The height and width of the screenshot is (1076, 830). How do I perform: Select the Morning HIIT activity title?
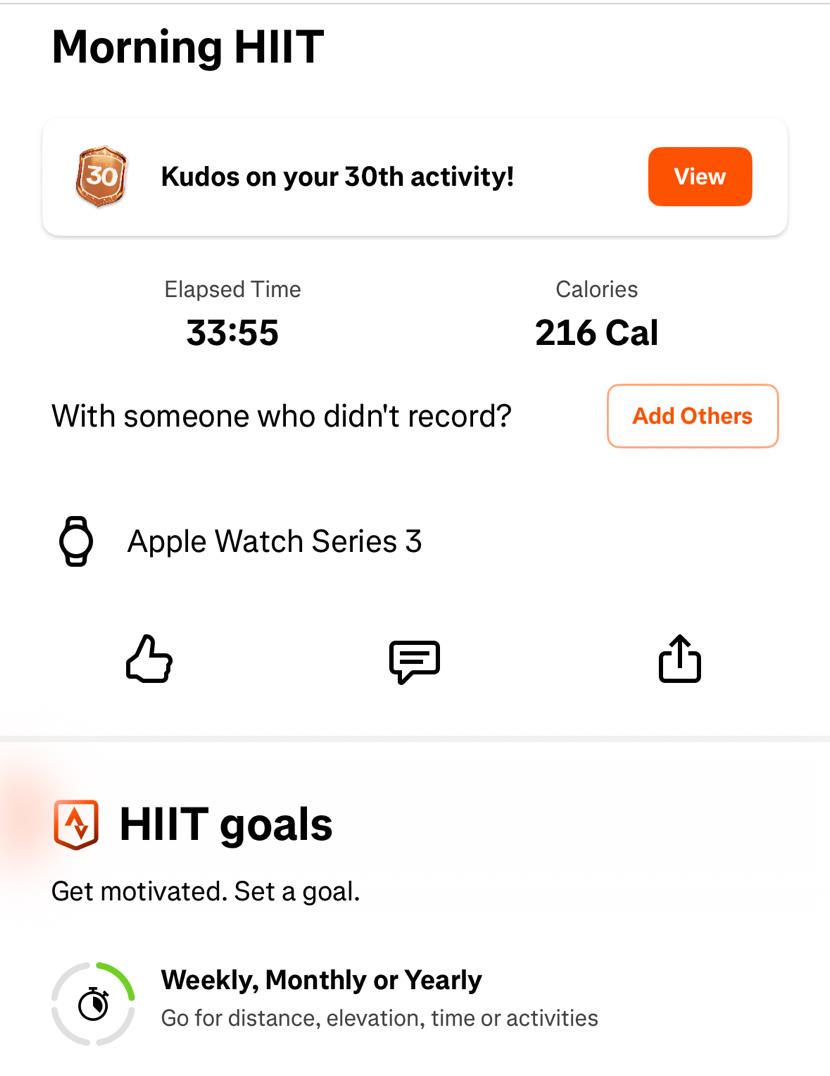pos(188,47)
